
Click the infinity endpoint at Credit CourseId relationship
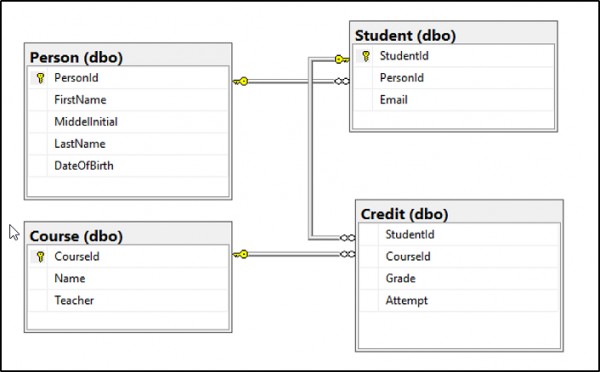click(347, 254)
